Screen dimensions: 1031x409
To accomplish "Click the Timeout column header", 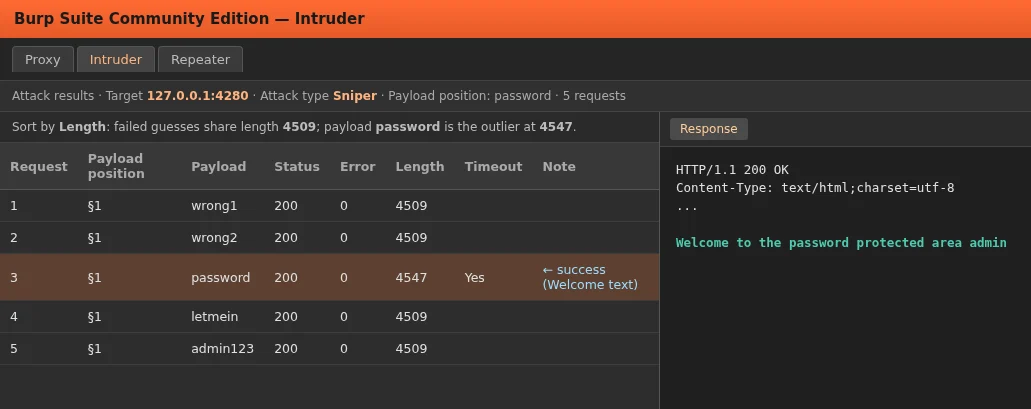I will point(493,166).
